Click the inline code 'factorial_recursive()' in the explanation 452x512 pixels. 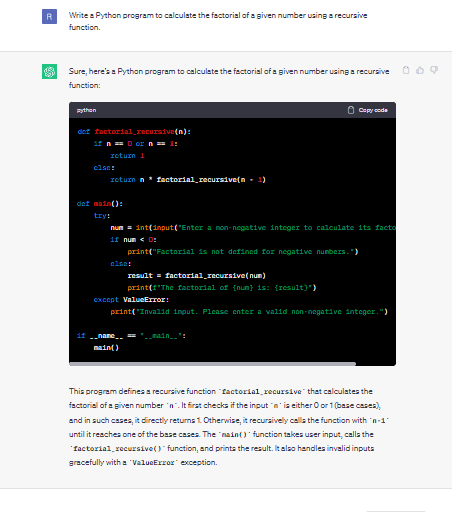pos(117,449)
